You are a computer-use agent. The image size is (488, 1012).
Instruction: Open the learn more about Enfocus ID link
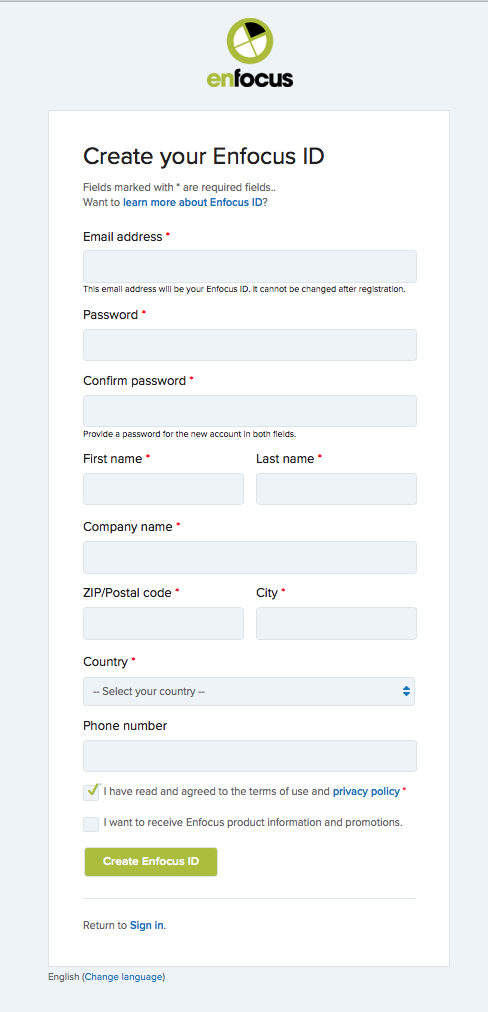192,202
